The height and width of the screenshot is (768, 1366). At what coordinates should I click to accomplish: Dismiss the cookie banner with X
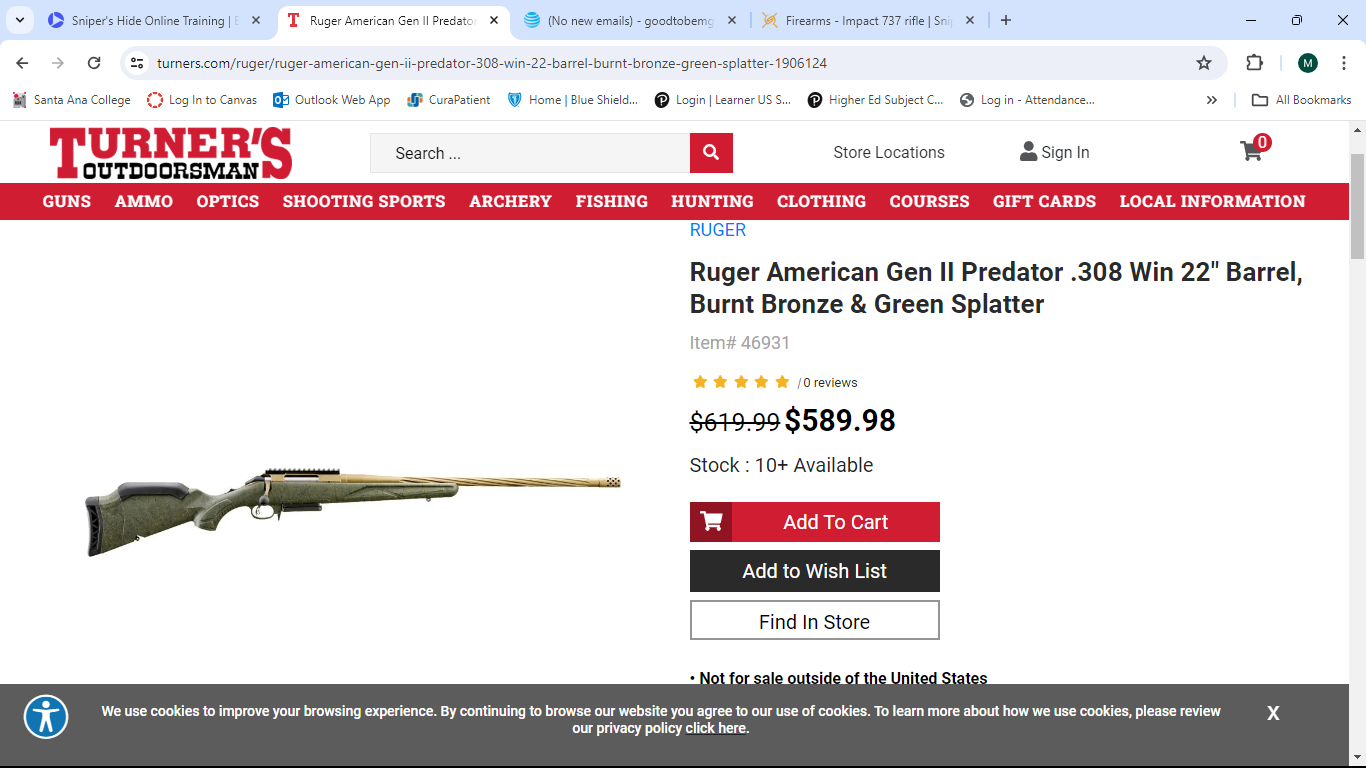pyautogui.click(x=1273, y=713)
